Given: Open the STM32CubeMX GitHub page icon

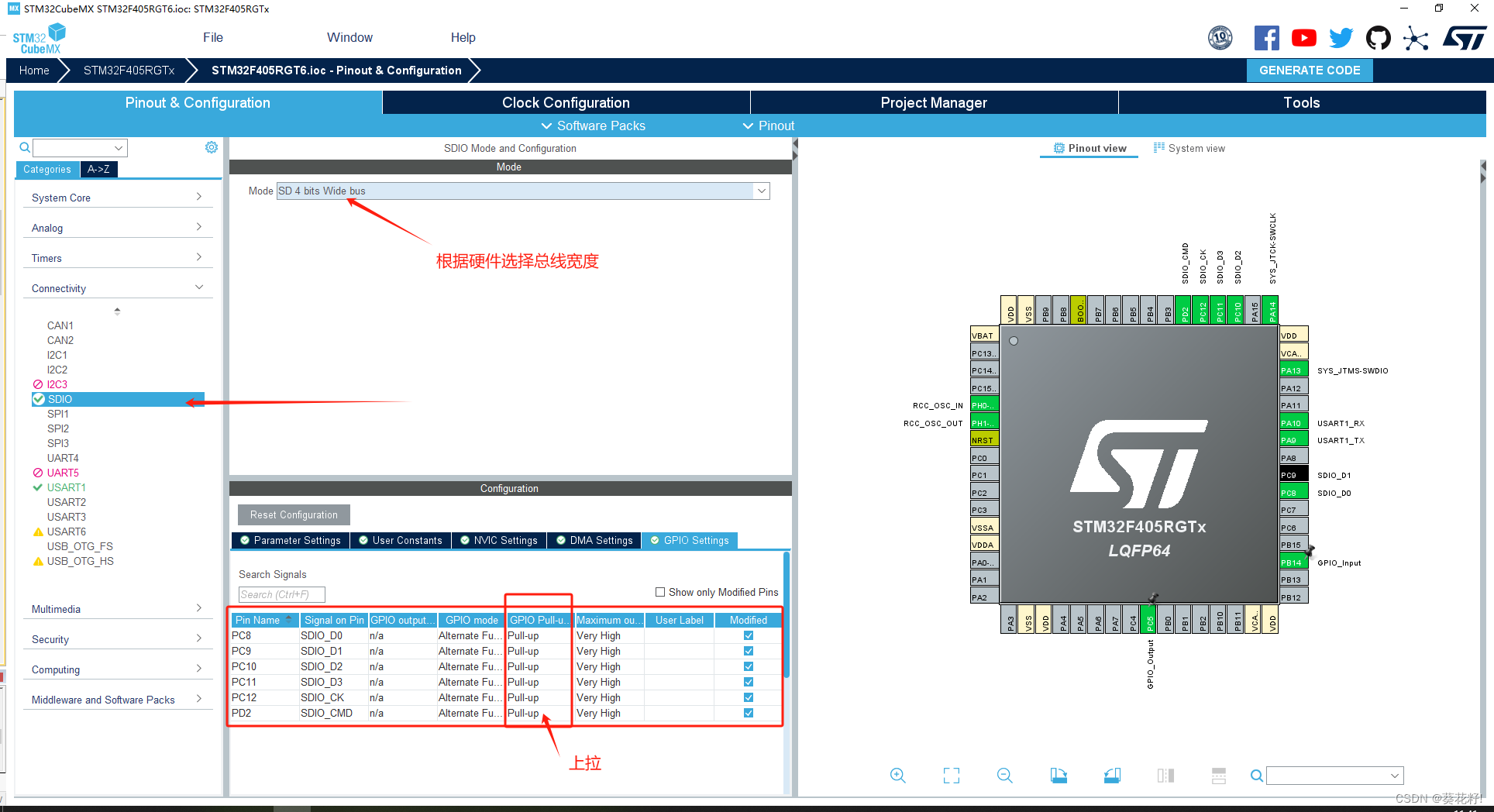Looking at the screenshot, I should pyautogui.click(x=1379, y=37).
